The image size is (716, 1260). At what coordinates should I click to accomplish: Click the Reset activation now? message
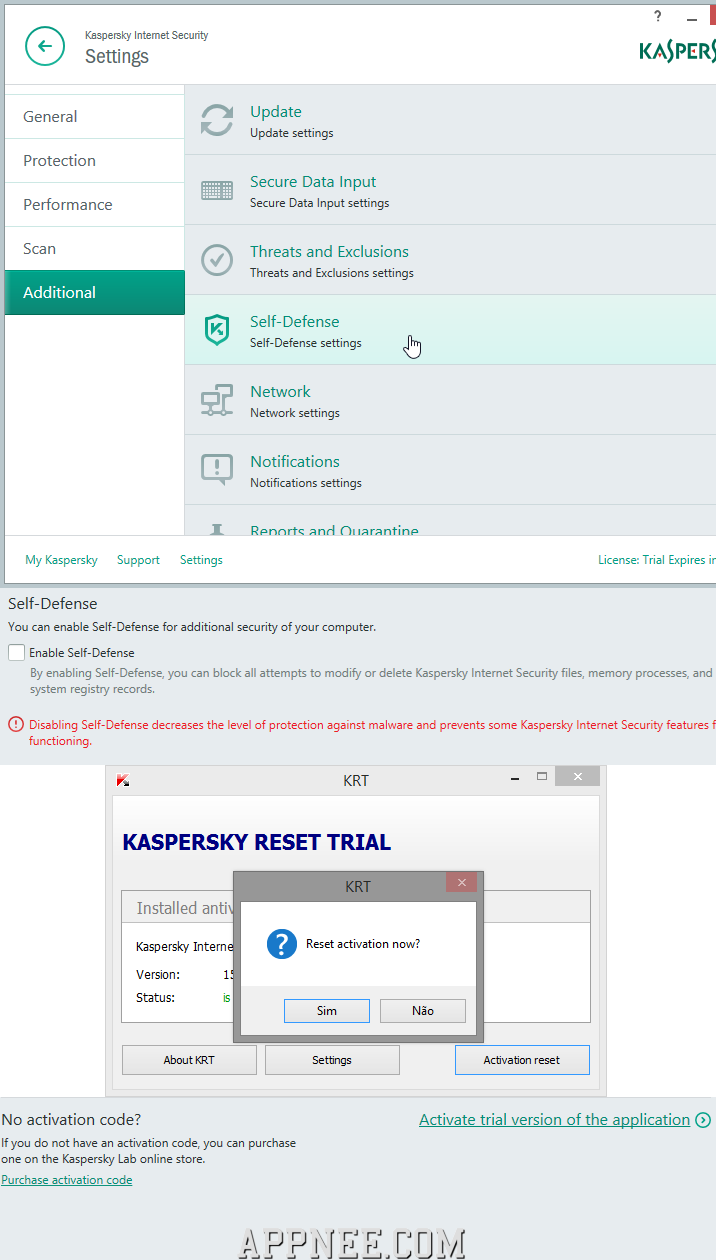(x=363, y=944)
